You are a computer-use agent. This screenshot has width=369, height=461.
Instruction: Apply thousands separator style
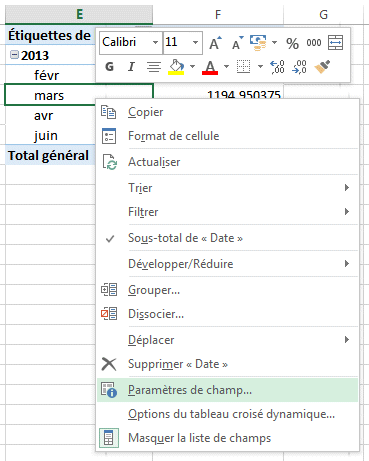(314, 43)
